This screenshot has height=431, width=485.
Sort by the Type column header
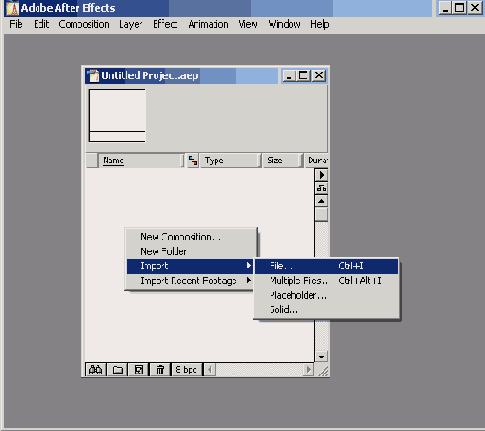(230, 160)
